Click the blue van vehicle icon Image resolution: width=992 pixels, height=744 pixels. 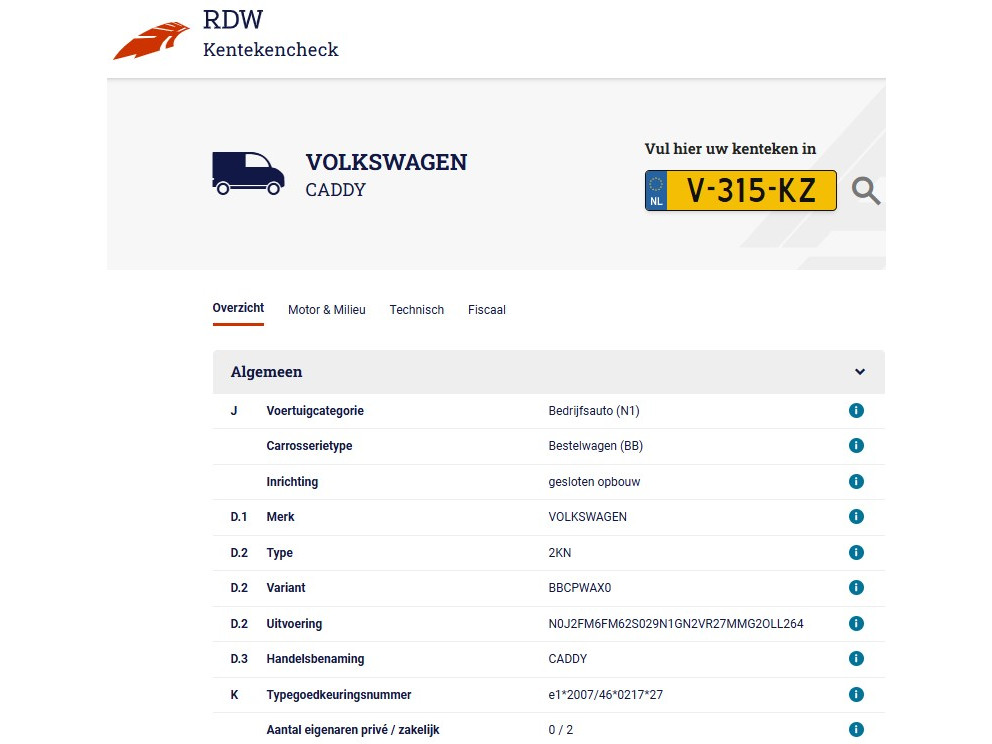pos(248,173)
